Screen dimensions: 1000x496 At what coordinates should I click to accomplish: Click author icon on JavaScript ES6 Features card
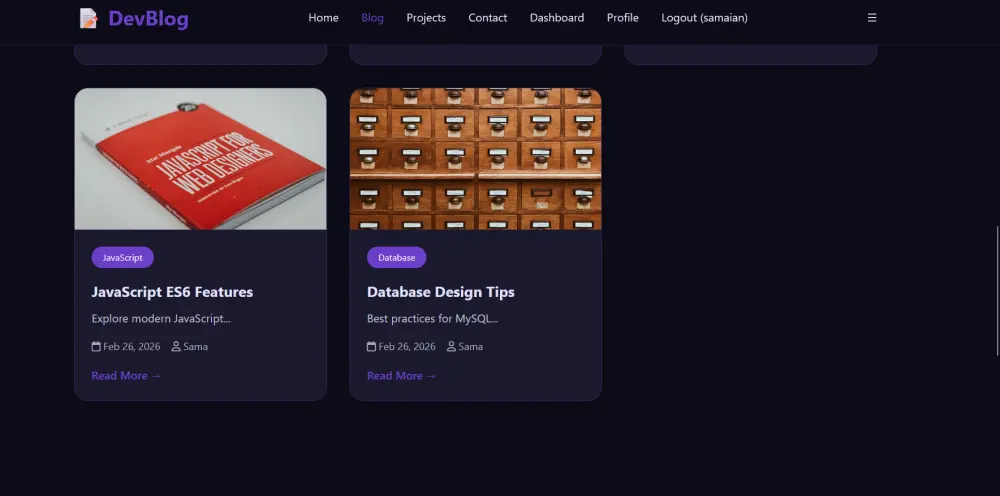pyautogui.click(x=176, y=346)
